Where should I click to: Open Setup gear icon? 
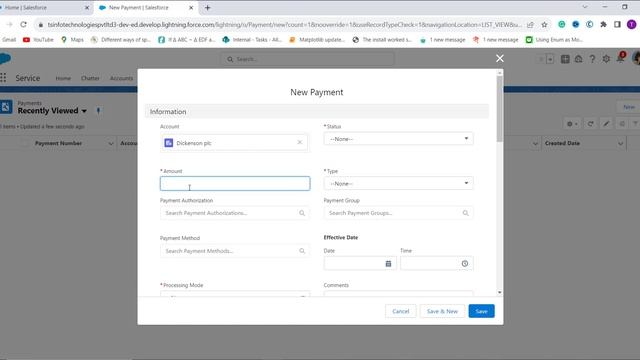coord(606,59)
